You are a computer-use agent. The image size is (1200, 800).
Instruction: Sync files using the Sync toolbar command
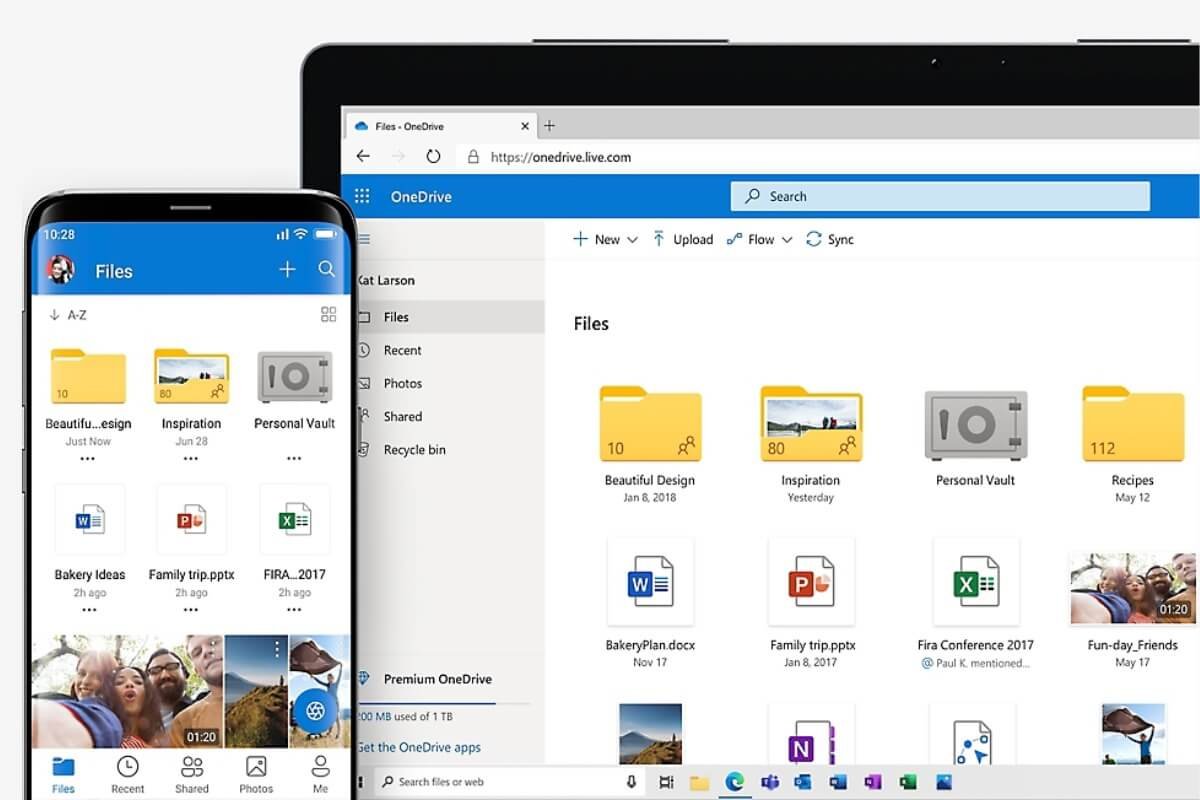click(830, 239)
